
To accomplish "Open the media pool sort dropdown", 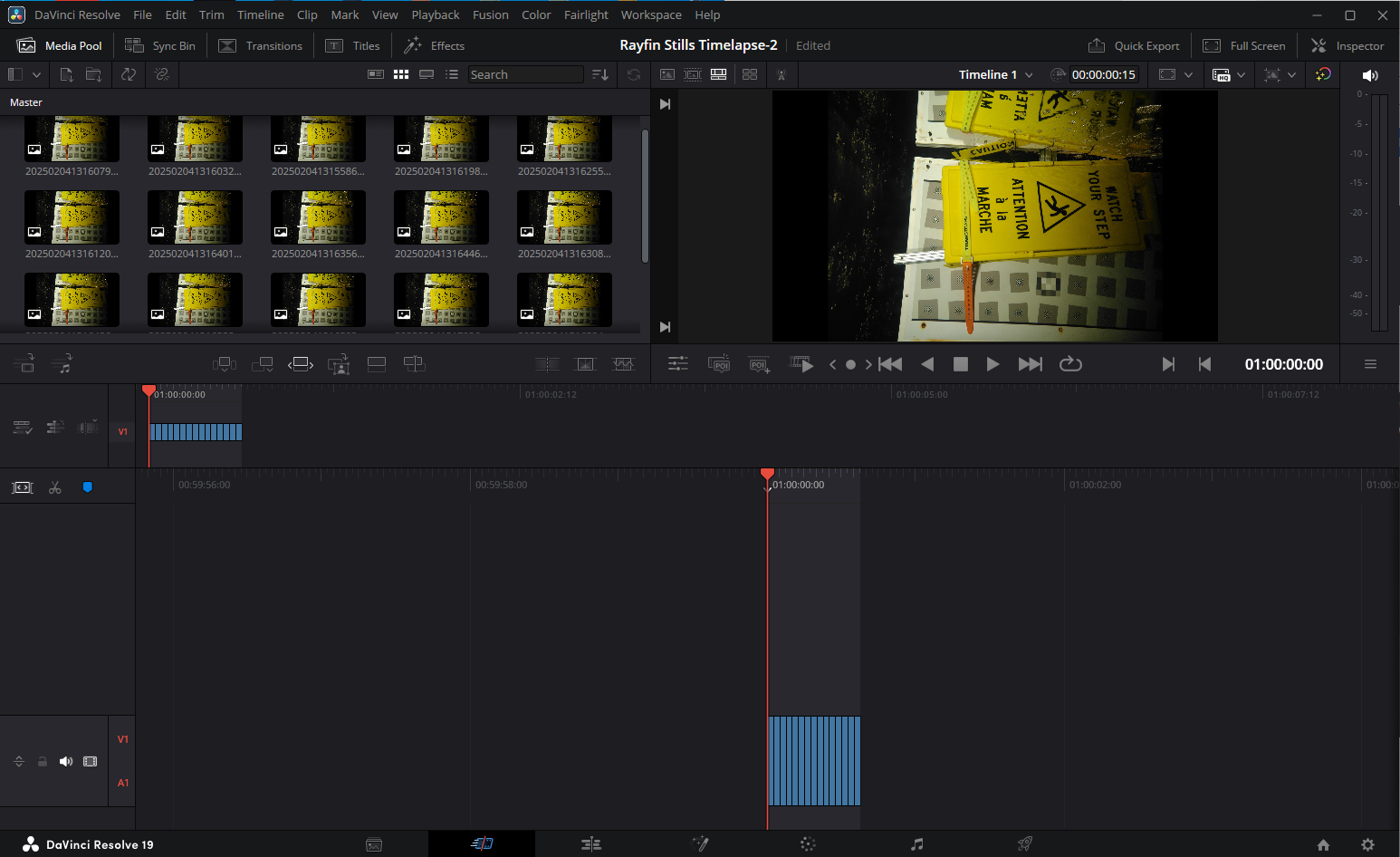I will 599,74.
